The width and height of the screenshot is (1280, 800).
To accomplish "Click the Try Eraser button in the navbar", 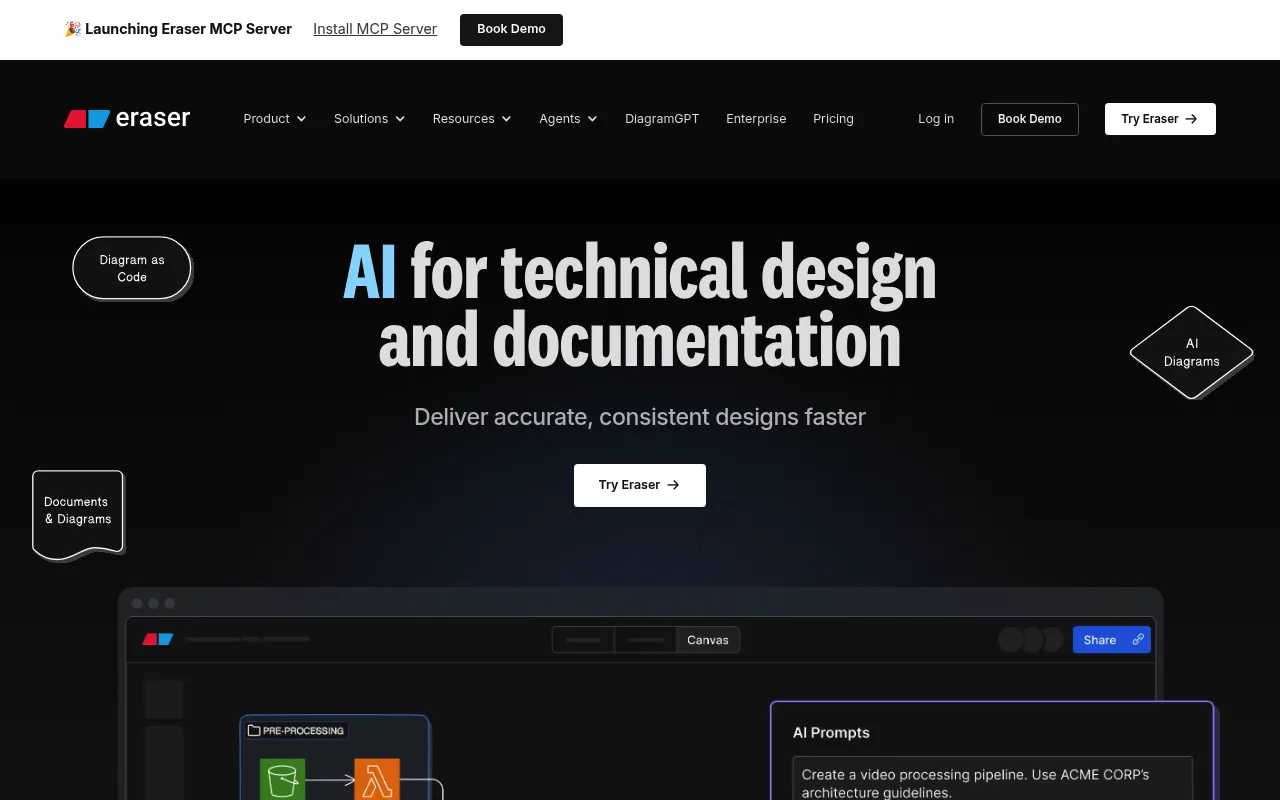I will click(1160, 119).
